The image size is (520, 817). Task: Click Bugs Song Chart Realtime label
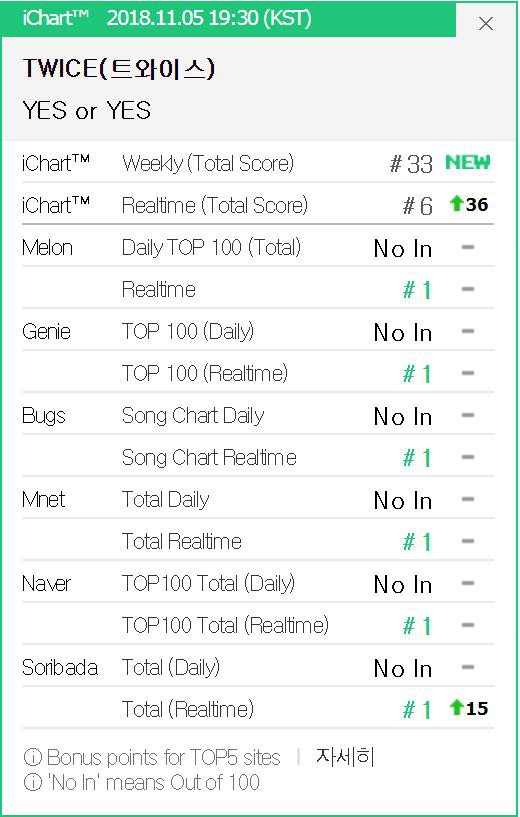(209, 457)
